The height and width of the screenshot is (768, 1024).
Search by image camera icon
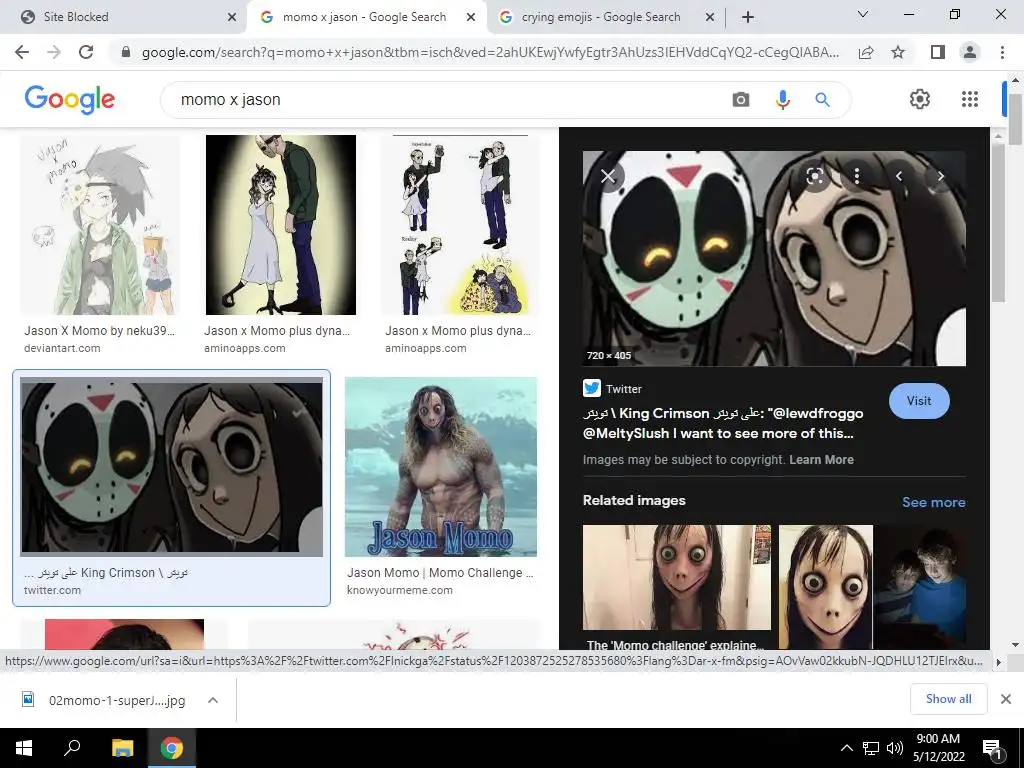(741, 100)
